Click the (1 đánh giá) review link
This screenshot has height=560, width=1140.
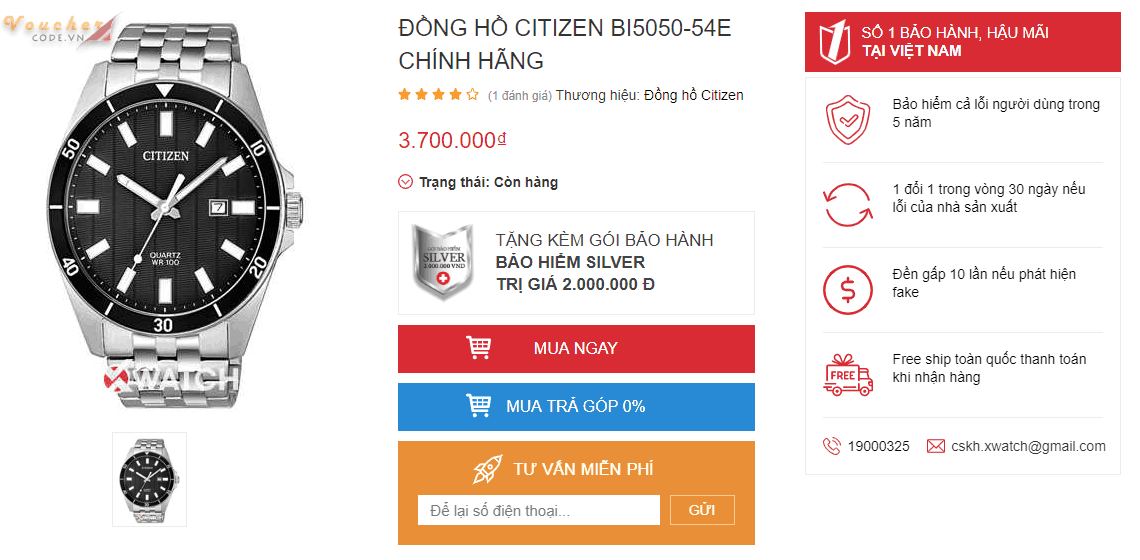pyautogui.click(x=519, y=96)
